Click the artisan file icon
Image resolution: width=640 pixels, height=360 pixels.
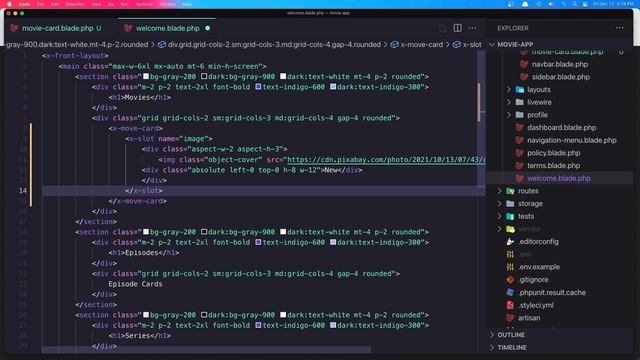[510, 318]
